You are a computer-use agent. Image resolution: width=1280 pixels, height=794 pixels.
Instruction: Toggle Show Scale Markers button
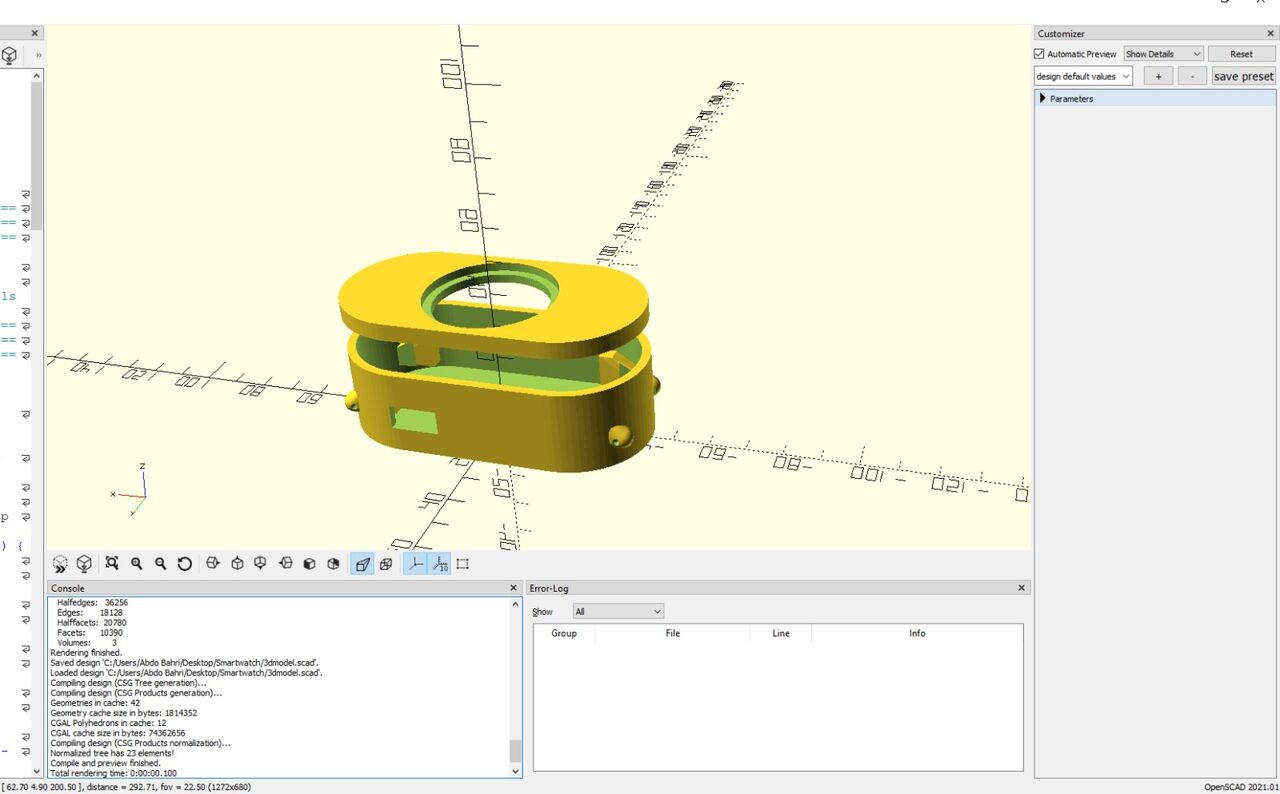439,564
